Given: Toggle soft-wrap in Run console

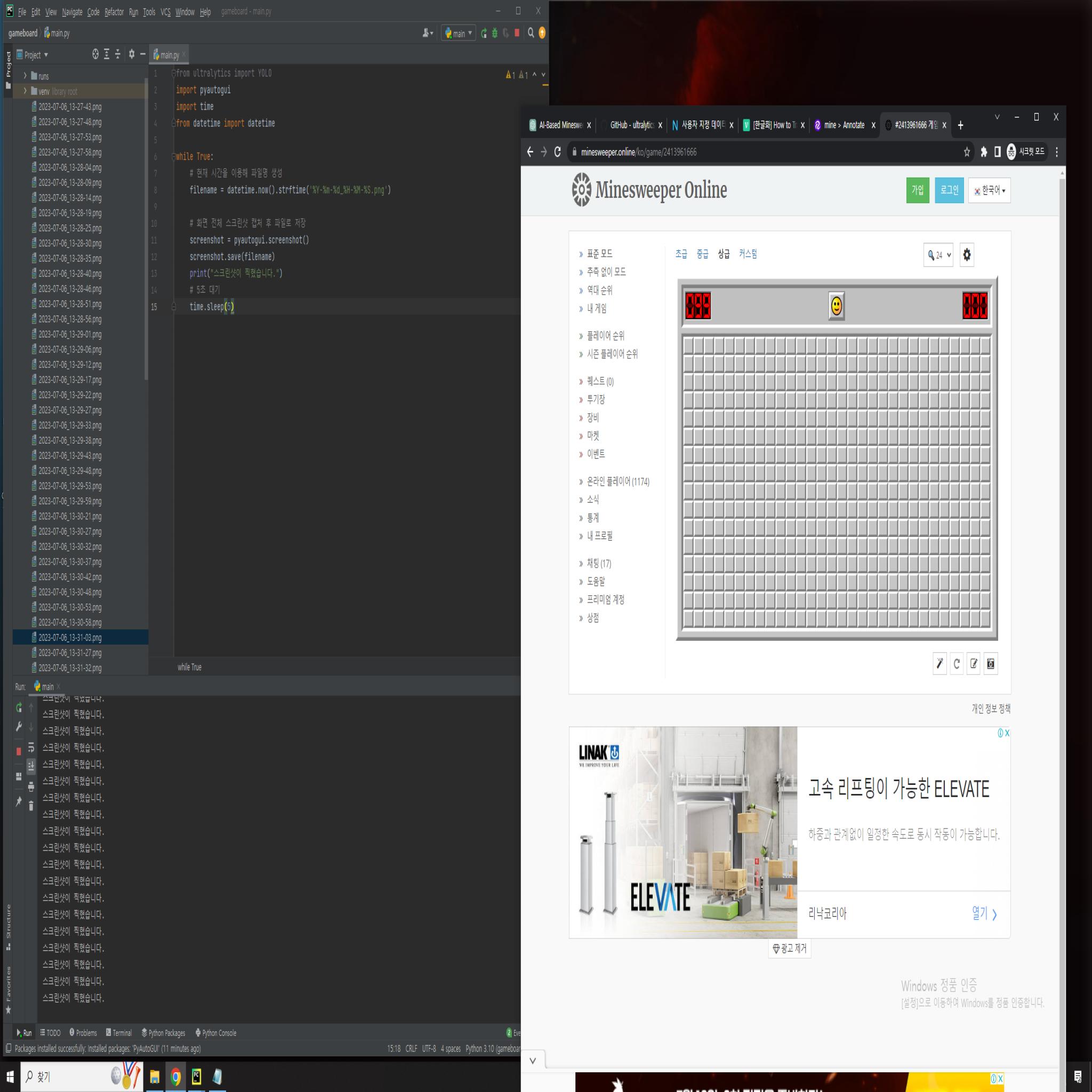Looking at the screenshot, I should [x=31, y=747].
